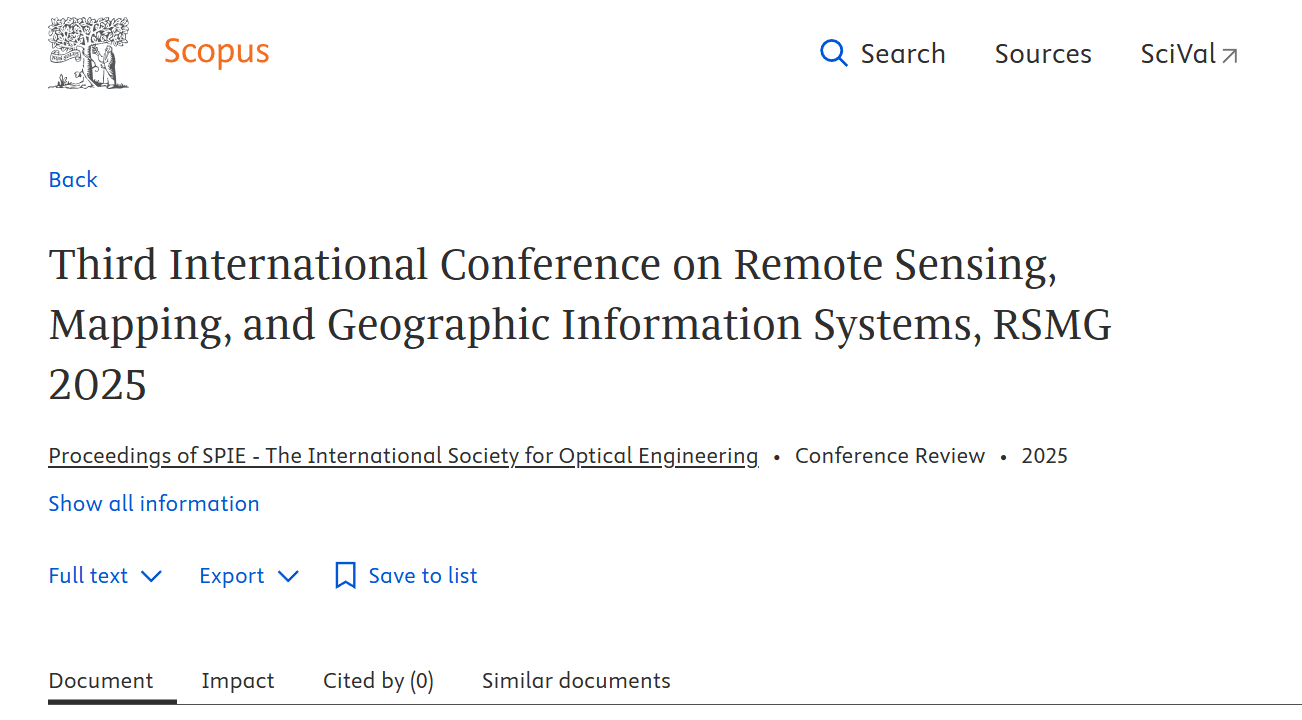Open the Export dropdown menu
This screenshot has width=1302, height=720.
point(232,576)
